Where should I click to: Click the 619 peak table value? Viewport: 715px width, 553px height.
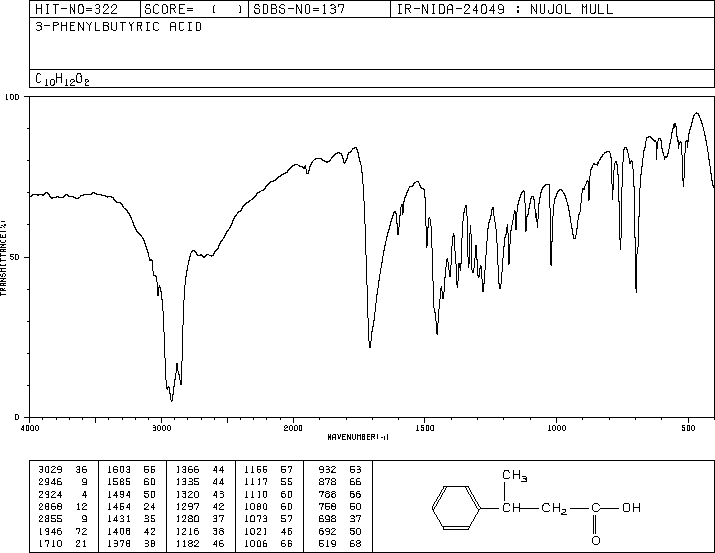click(327, 544)
